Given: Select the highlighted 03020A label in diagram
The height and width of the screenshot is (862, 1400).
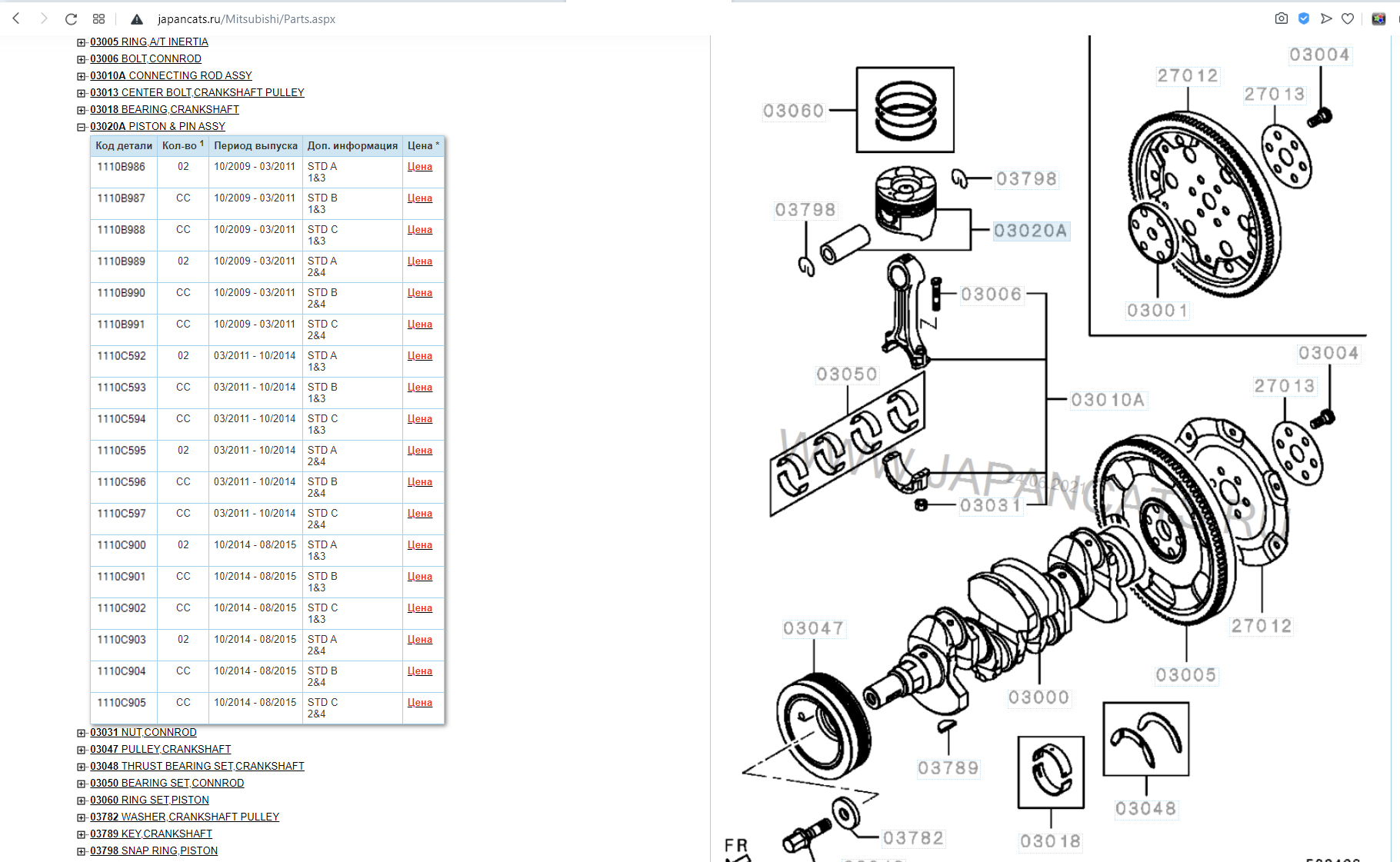Looking at the screenshot, I should pos(1030,231).
